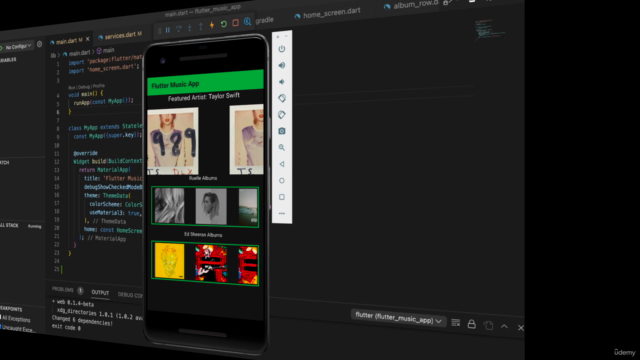Click the Run code lens above main()

coord(71,88)
